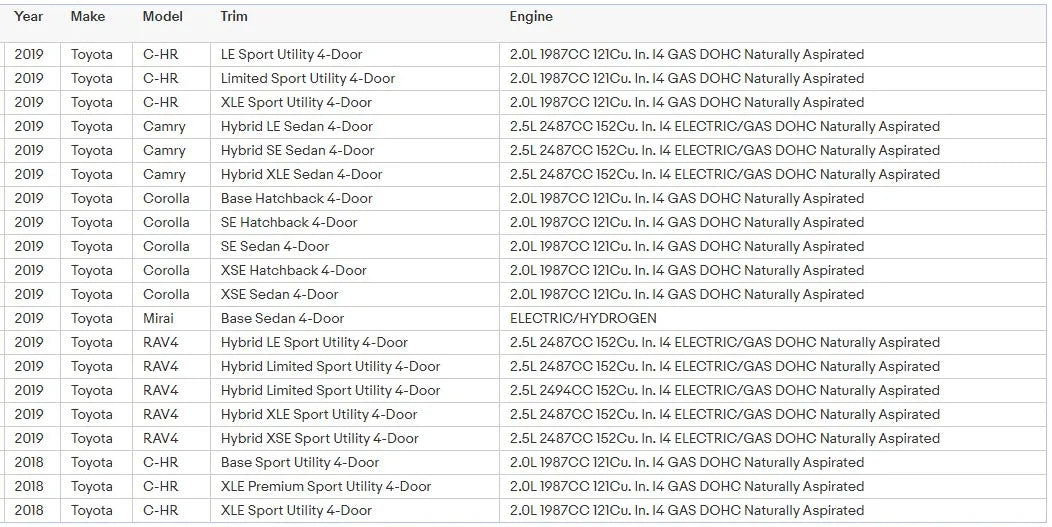Select the Base Sedan 4-Door trim cell
This screenshot has width=1052, height=527.
click(282, 319)
